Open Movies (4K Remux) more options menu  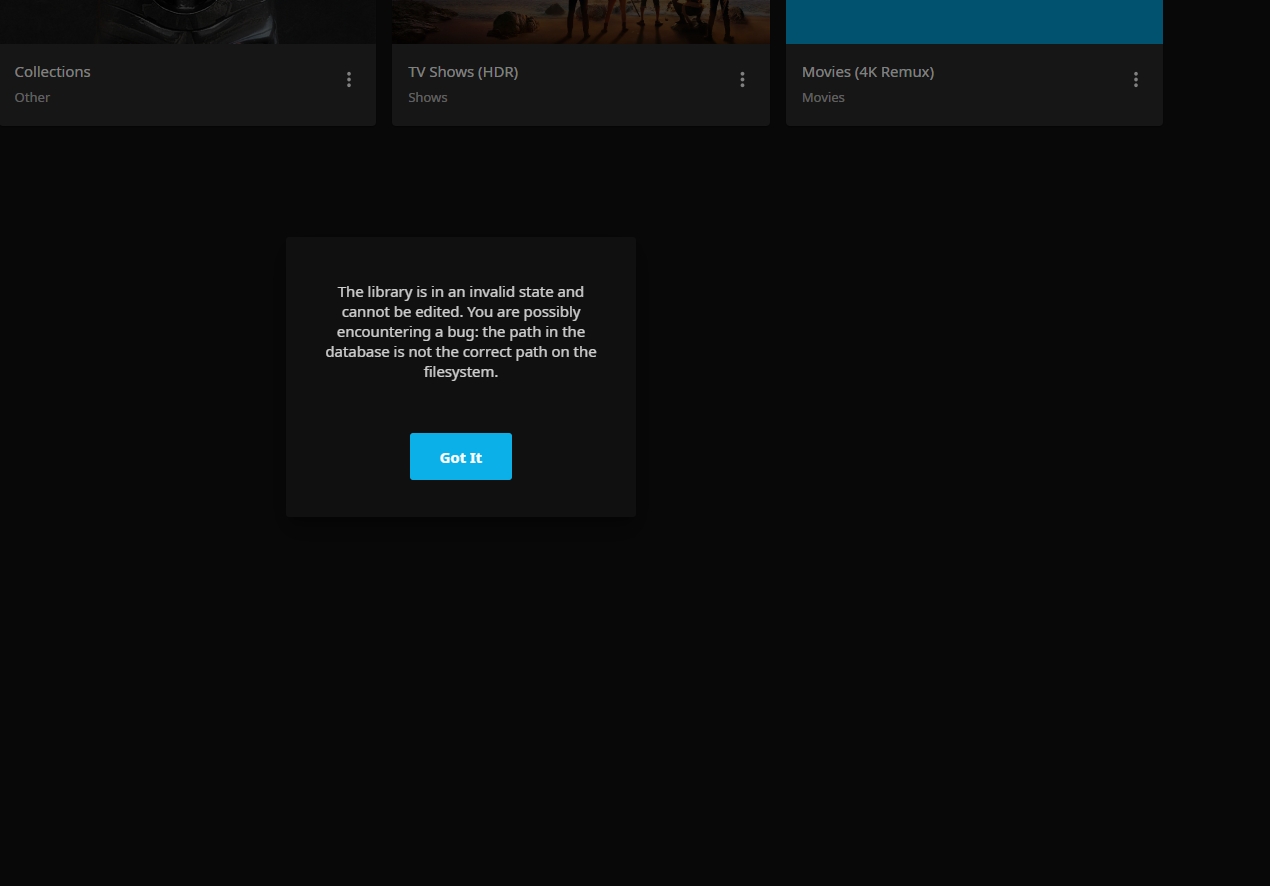coord(1136,80)
